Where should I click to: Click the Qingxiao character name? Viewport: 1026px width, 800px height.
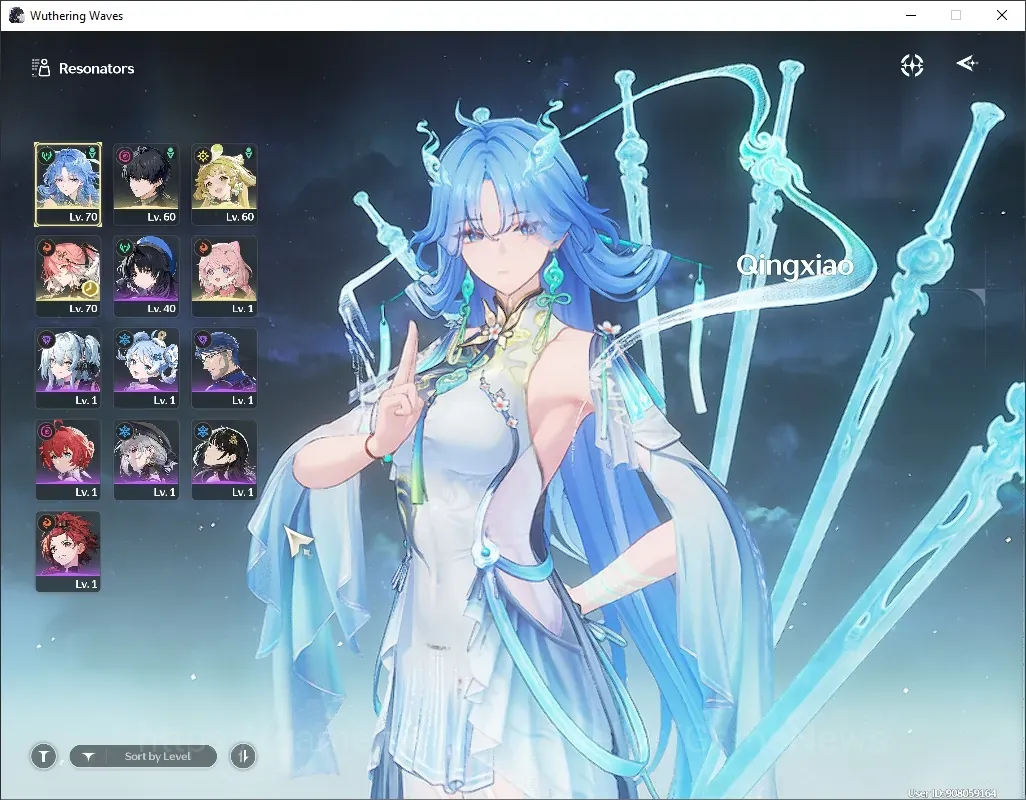(x=795, y=266)
